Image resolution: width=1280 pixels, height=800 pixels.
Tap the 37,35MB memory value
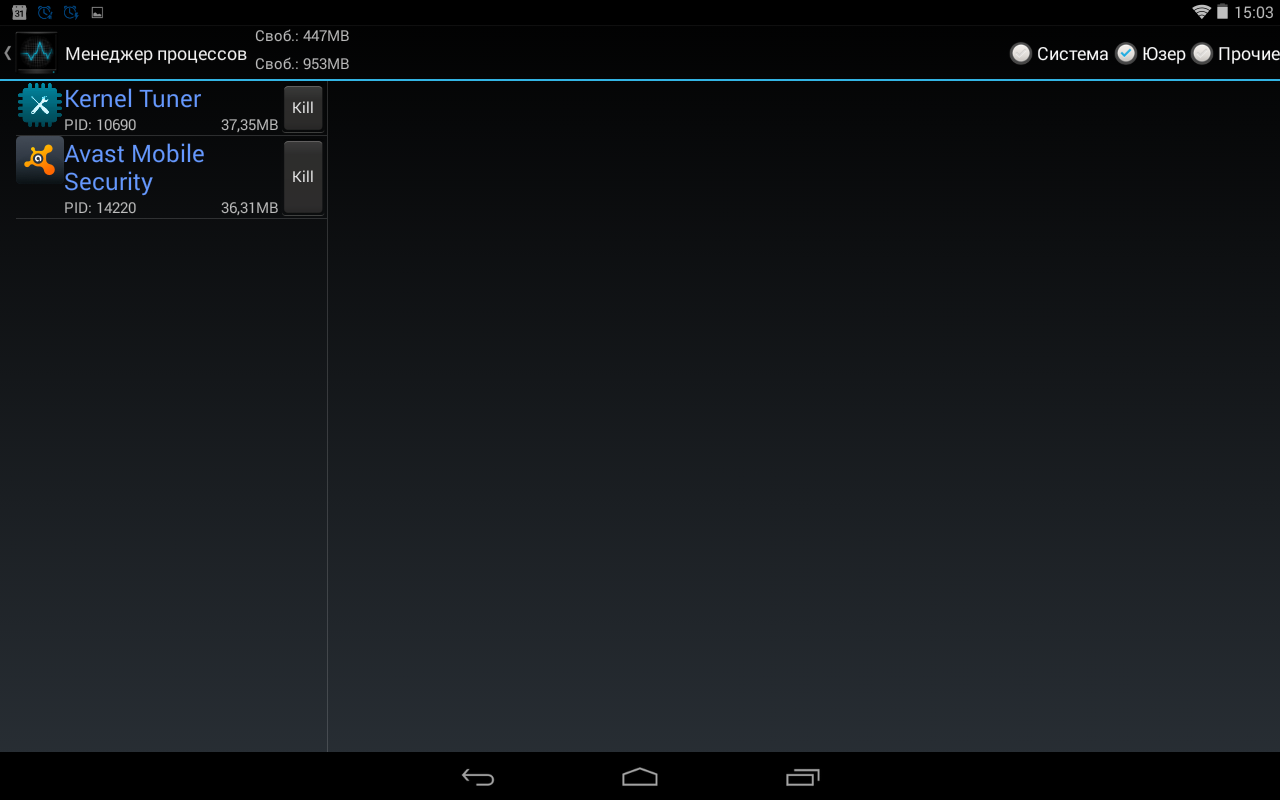tap(249, 125)
